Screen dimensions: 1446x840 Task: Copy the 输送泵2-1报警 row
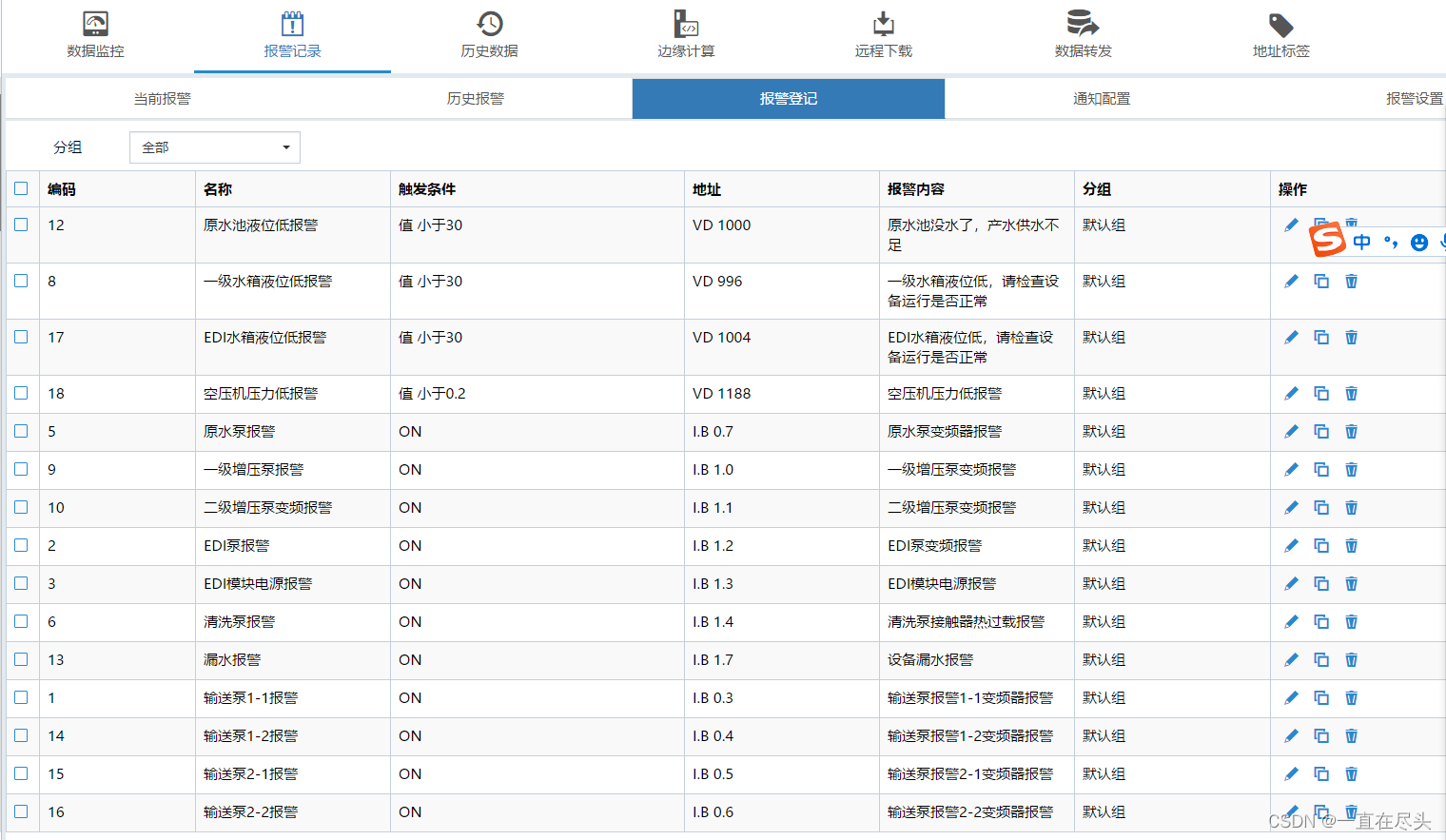tap(1321, 774)
